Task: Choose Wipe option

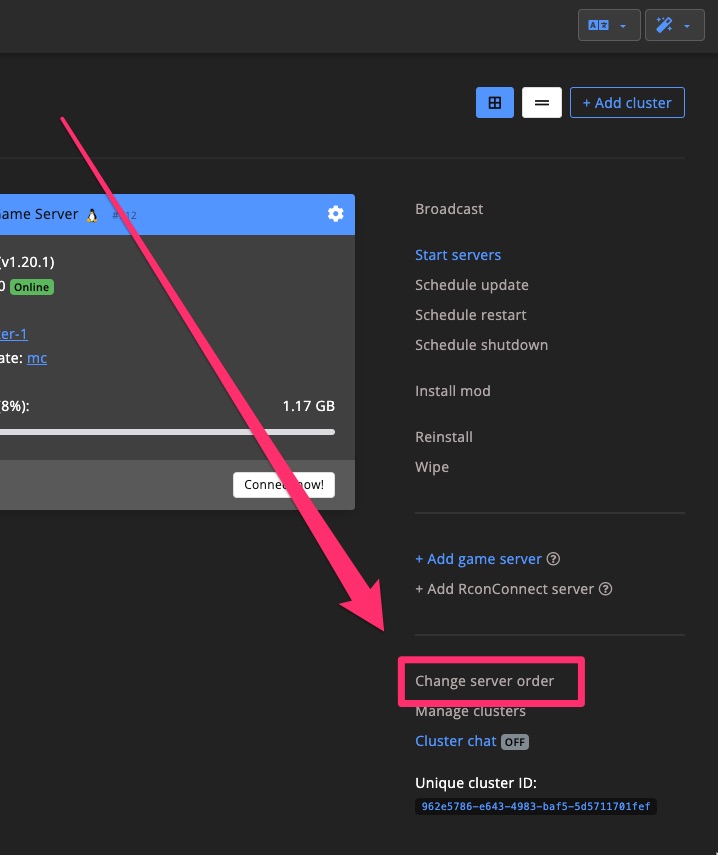Action: point(432,467)
